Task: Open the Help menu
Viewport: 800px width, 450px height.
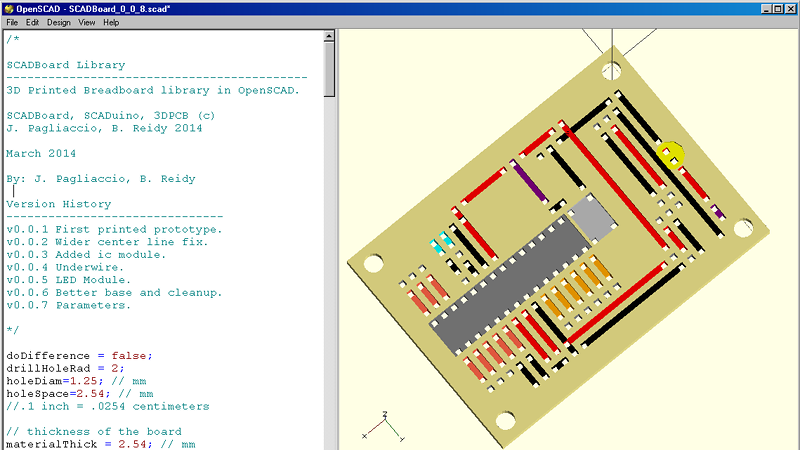Action: [111, 22]
